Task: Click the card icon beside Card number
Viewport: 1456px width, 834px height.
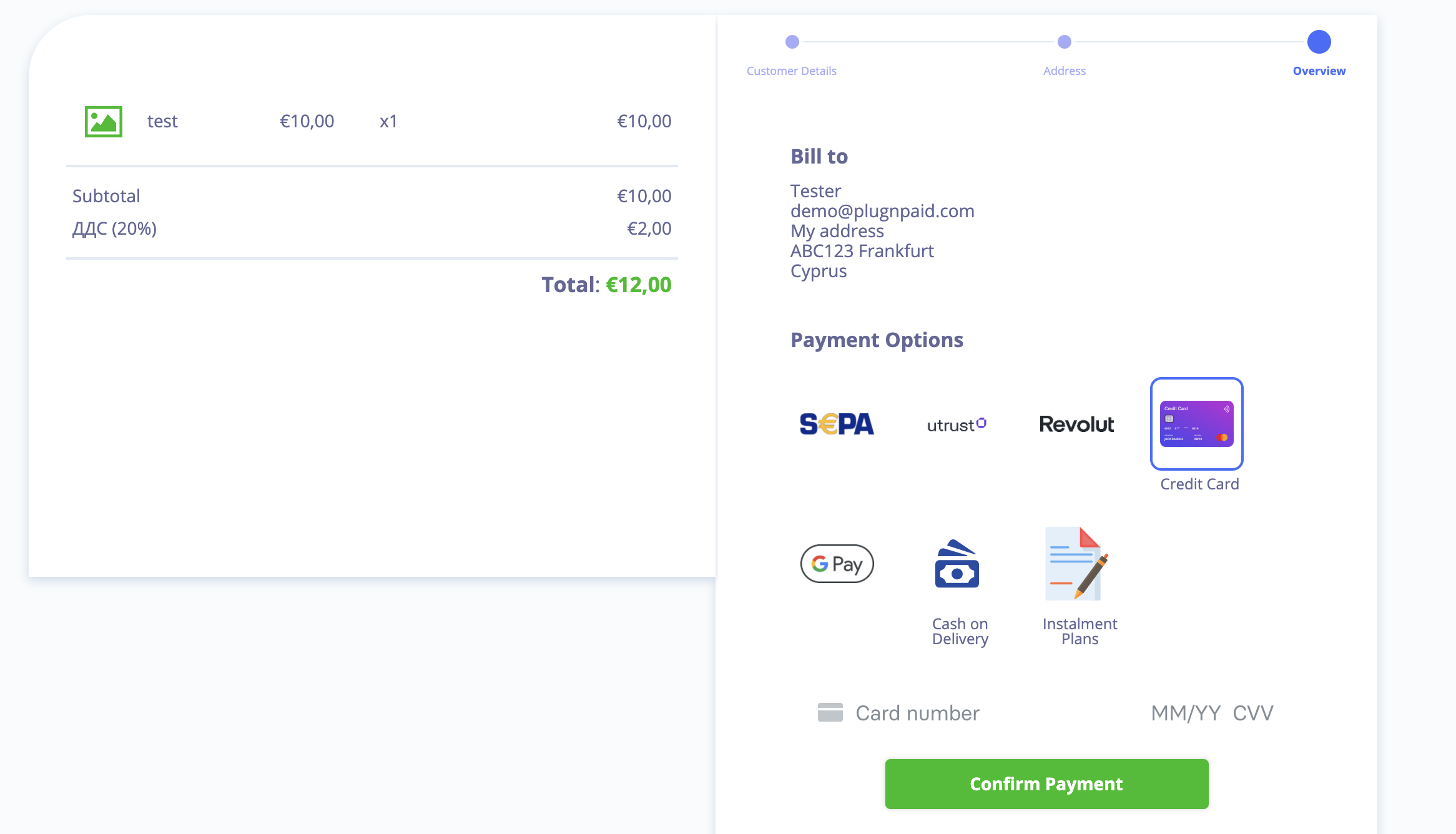Action: tap(830, 712)
